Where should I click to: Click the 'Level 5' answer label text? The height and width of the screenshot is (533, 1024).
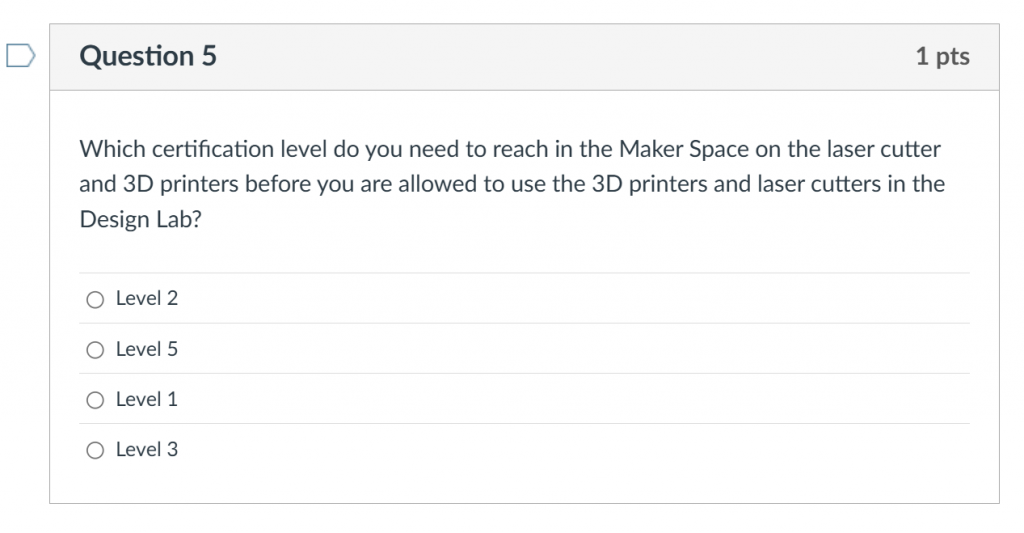(147, 349)
